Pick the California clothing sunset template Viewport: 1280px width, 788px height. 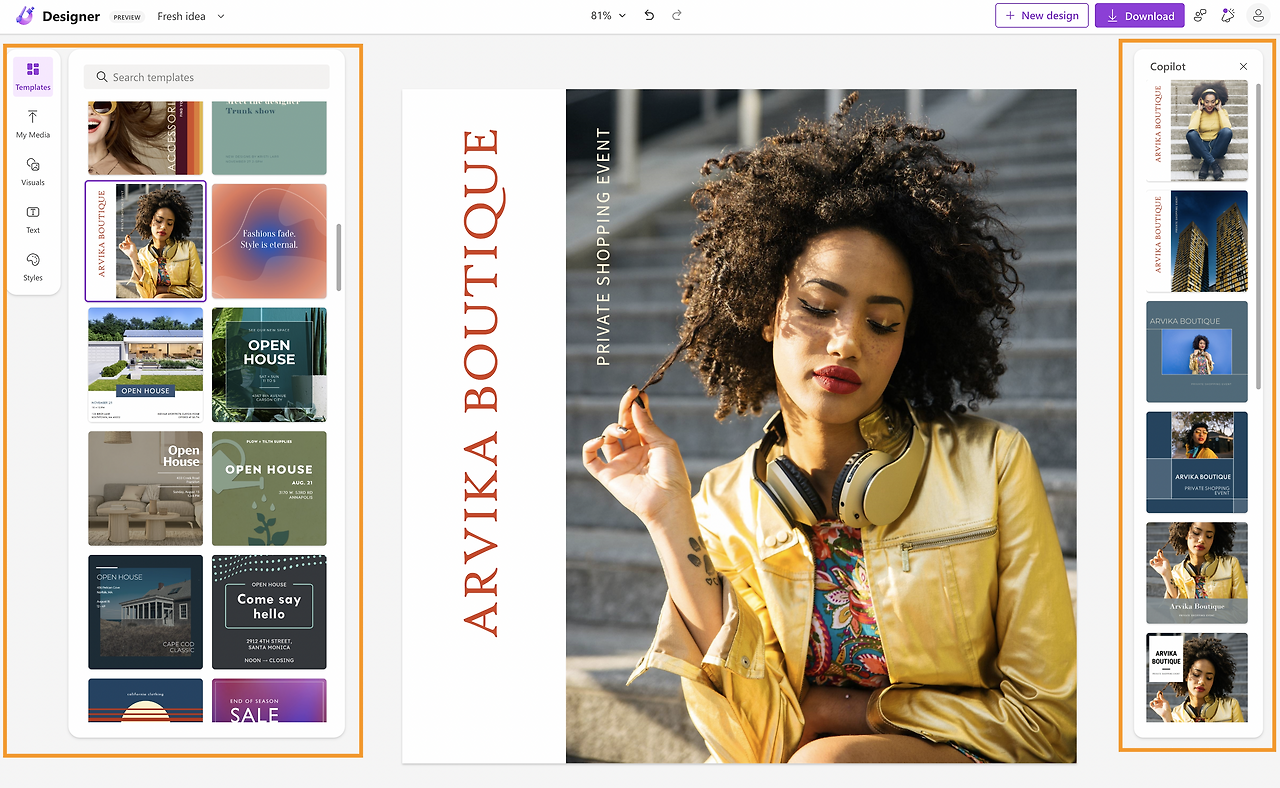[146, 701]
